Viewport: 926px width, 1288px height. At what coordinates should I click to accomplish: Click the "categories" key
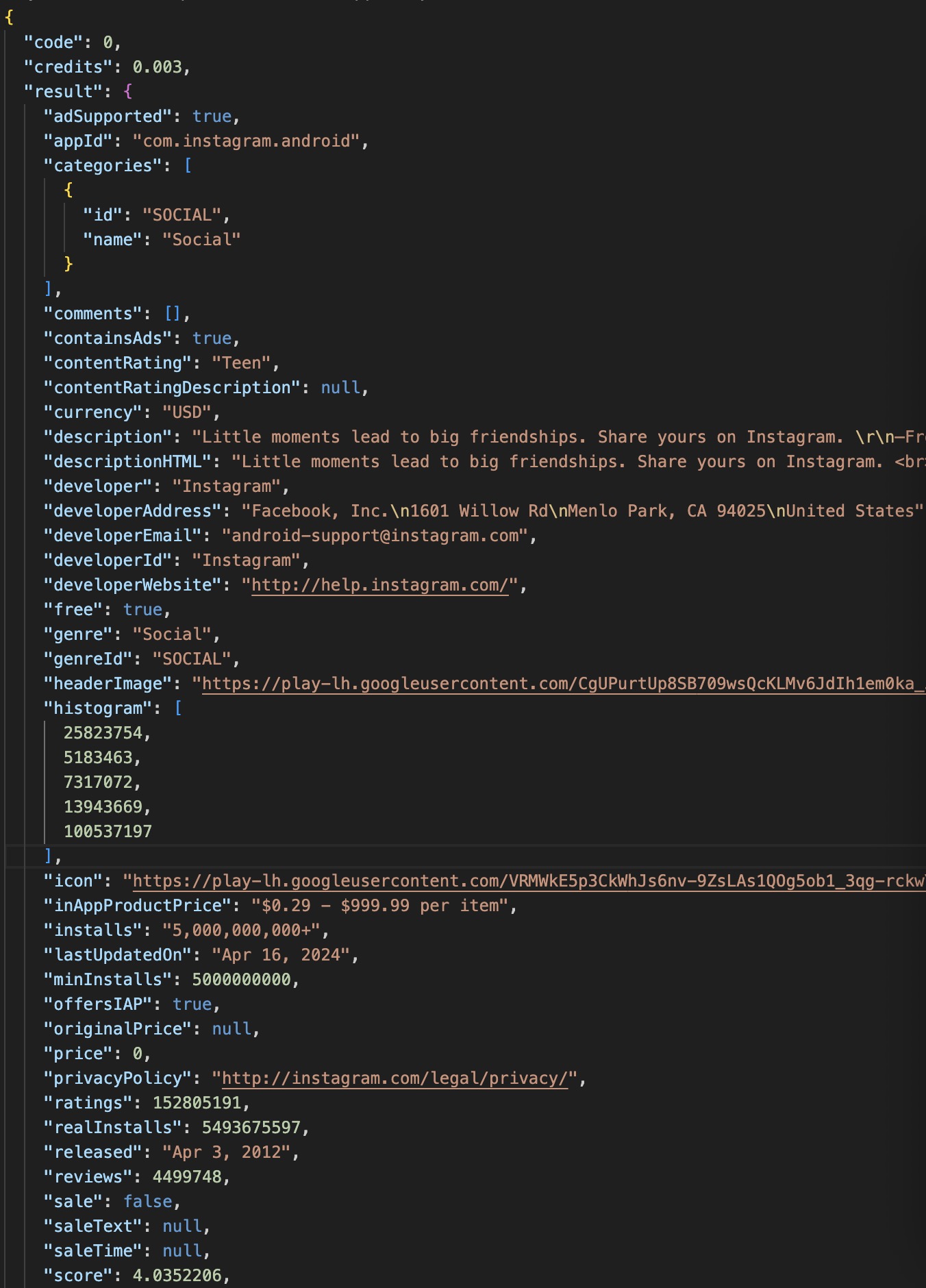point(103,166)
